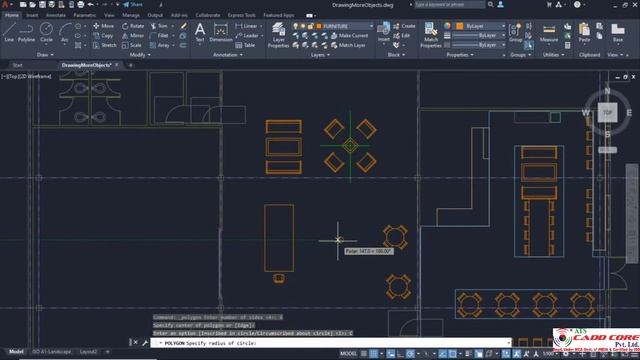Expand the Properties panel
Image resolution: width=640 pixels, height=360 pixels.
tap(460, 55)
